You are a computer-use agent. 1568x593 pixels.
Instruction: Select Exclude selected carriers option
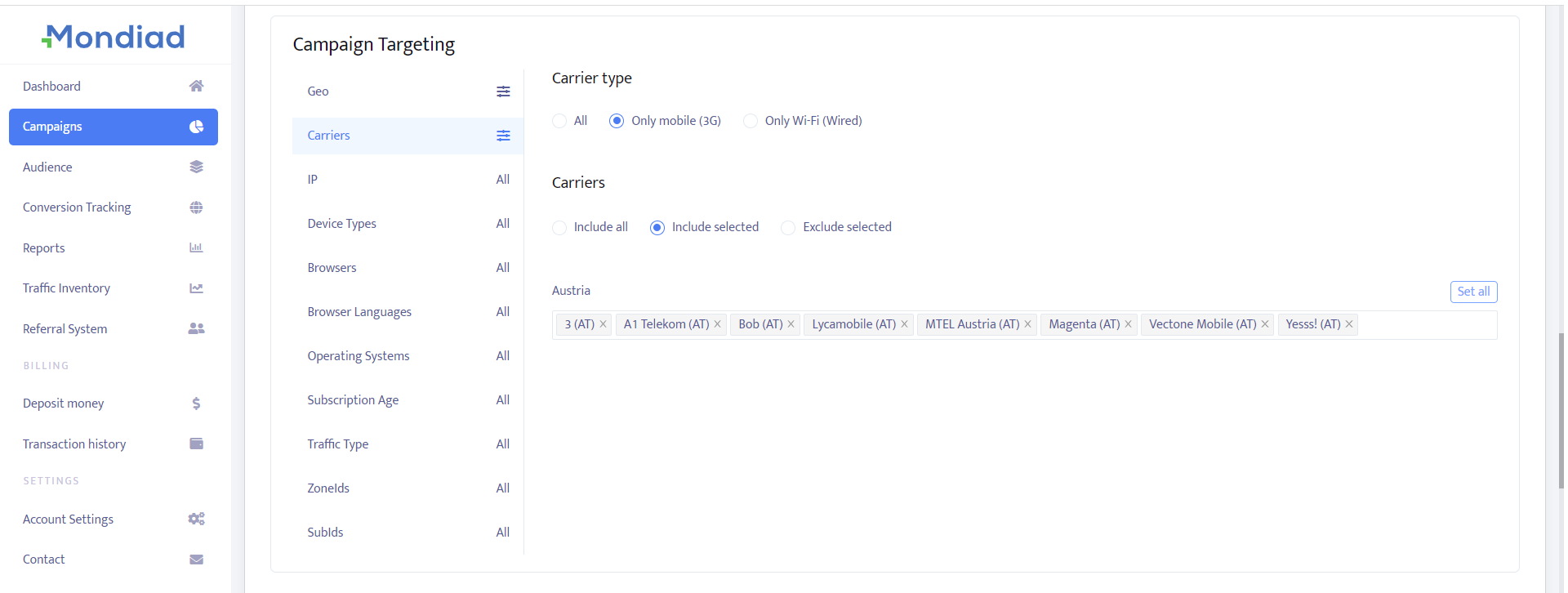(788, 228)
